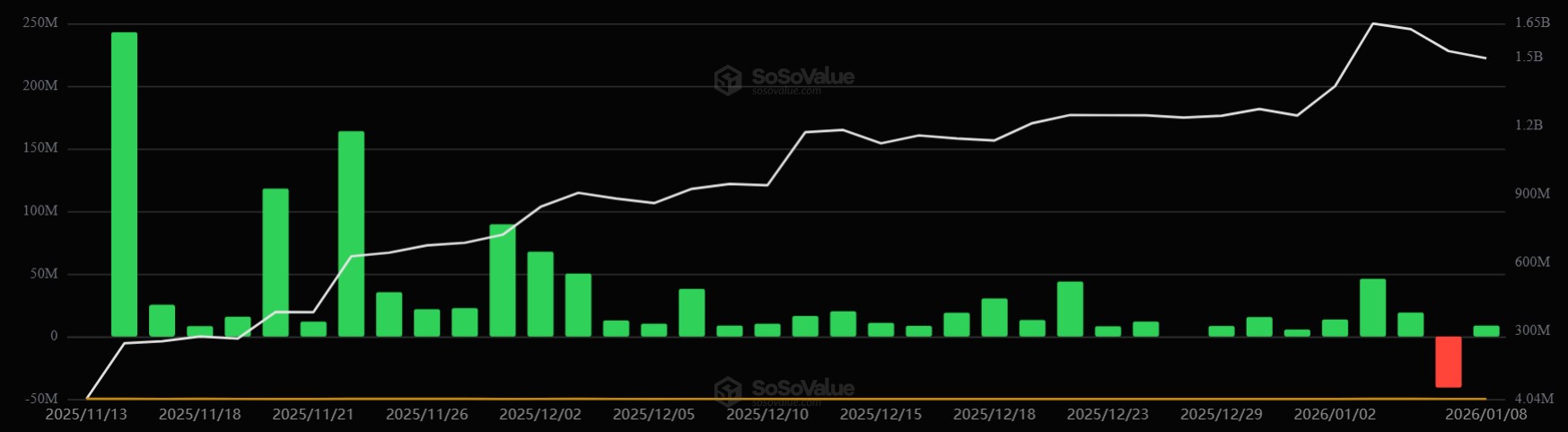Click the 2025/12/23 date label
This screenshot has width=1568, height=432.
click(1108, 414)
